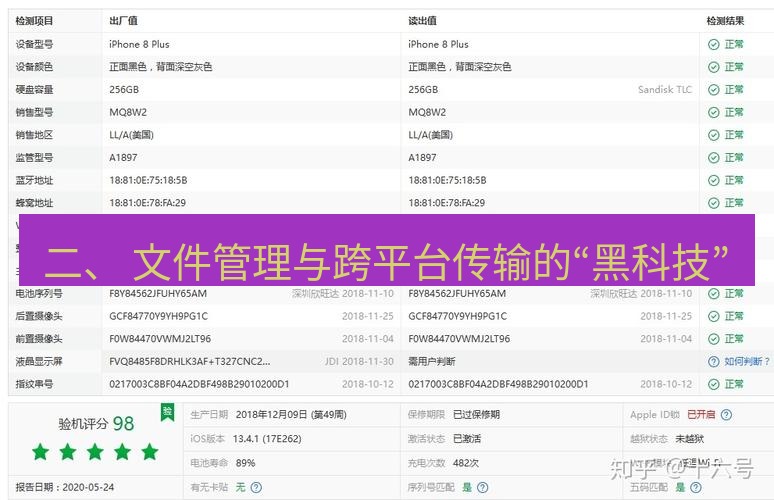The image size is (774, 500).
Task: Click factory battery serial F8Y84562JFUHY65AM
Action: click(x=158, y=294)
